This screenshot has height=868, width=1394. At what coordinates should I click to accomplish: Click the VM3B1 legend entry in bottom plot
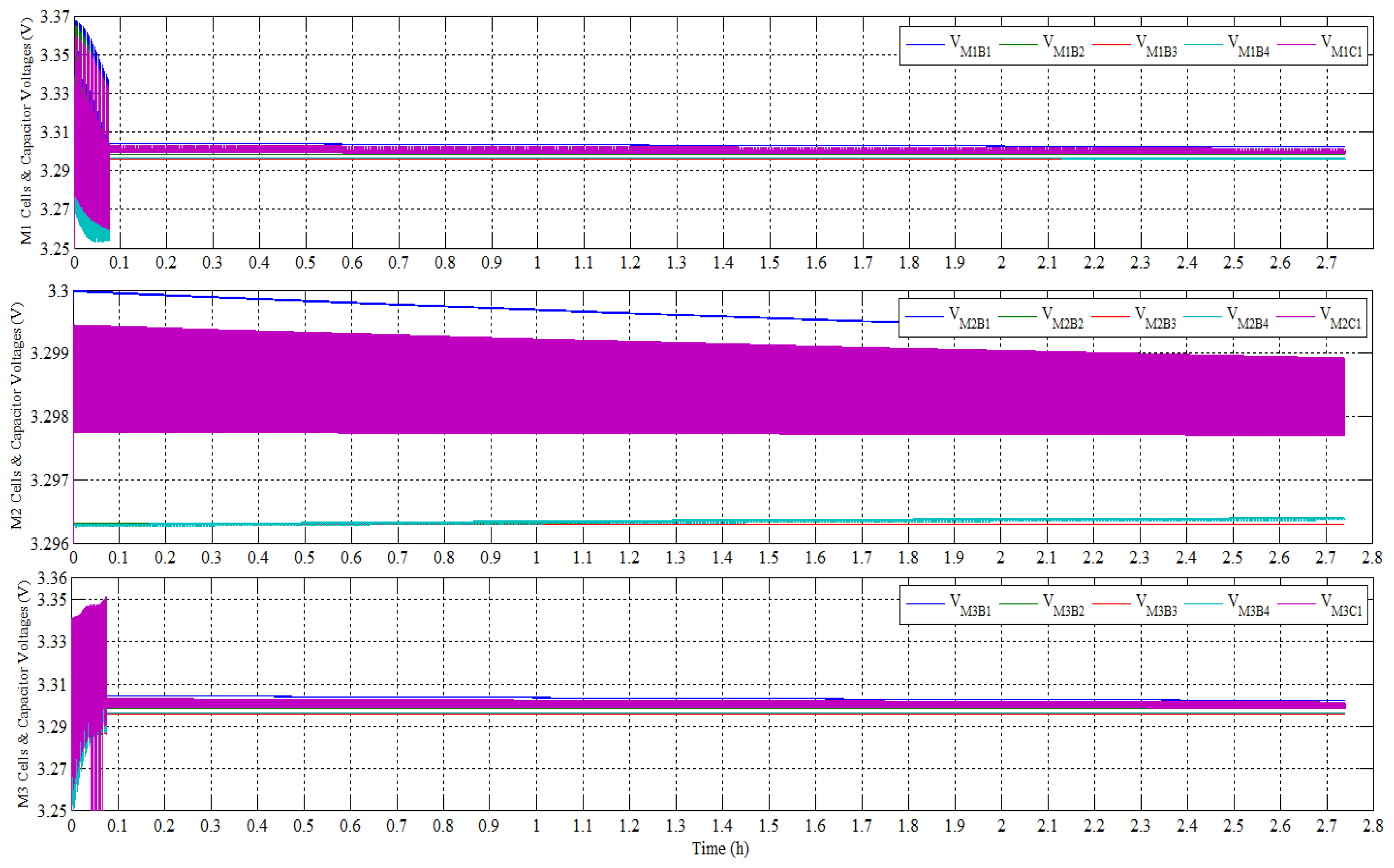click(x=970, y=605)
